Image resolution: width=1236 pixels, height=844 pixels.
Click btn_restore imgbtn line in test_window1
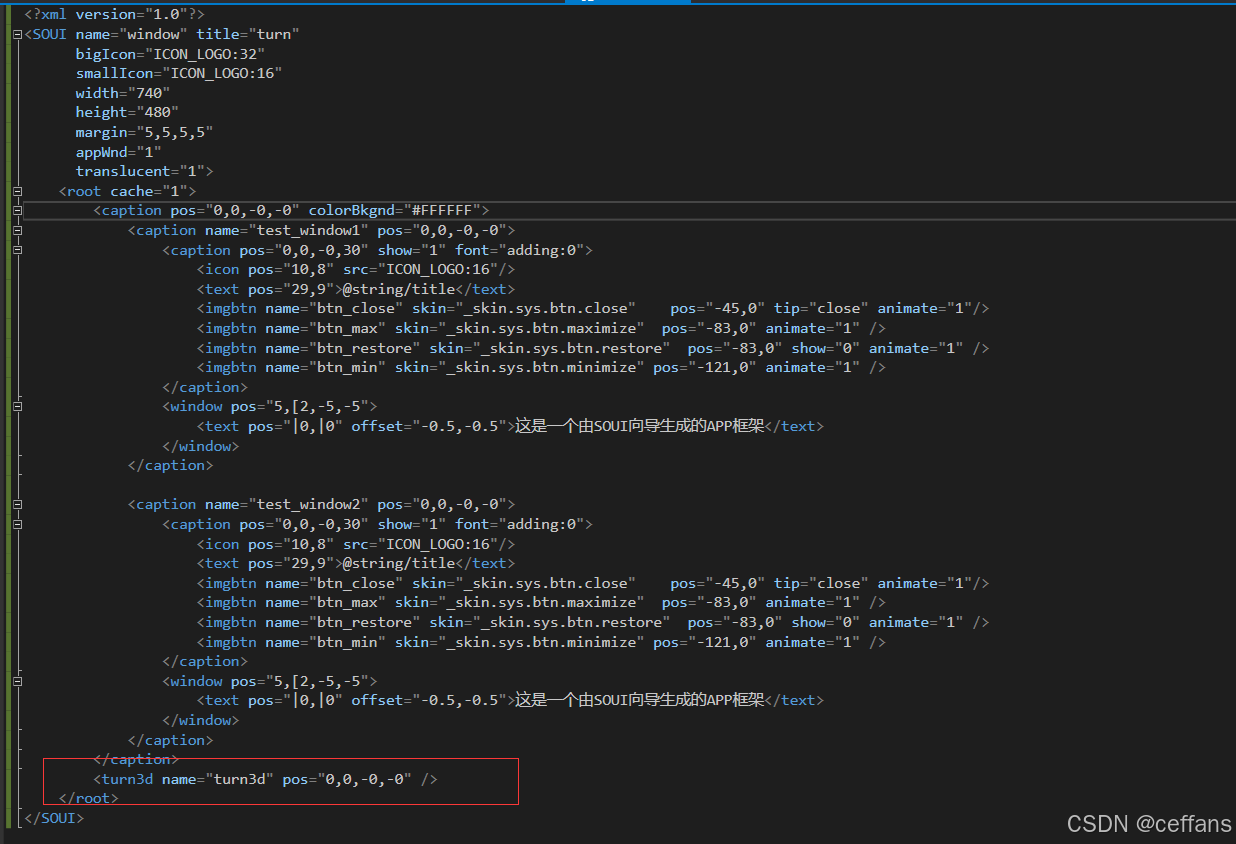(593, 348)
